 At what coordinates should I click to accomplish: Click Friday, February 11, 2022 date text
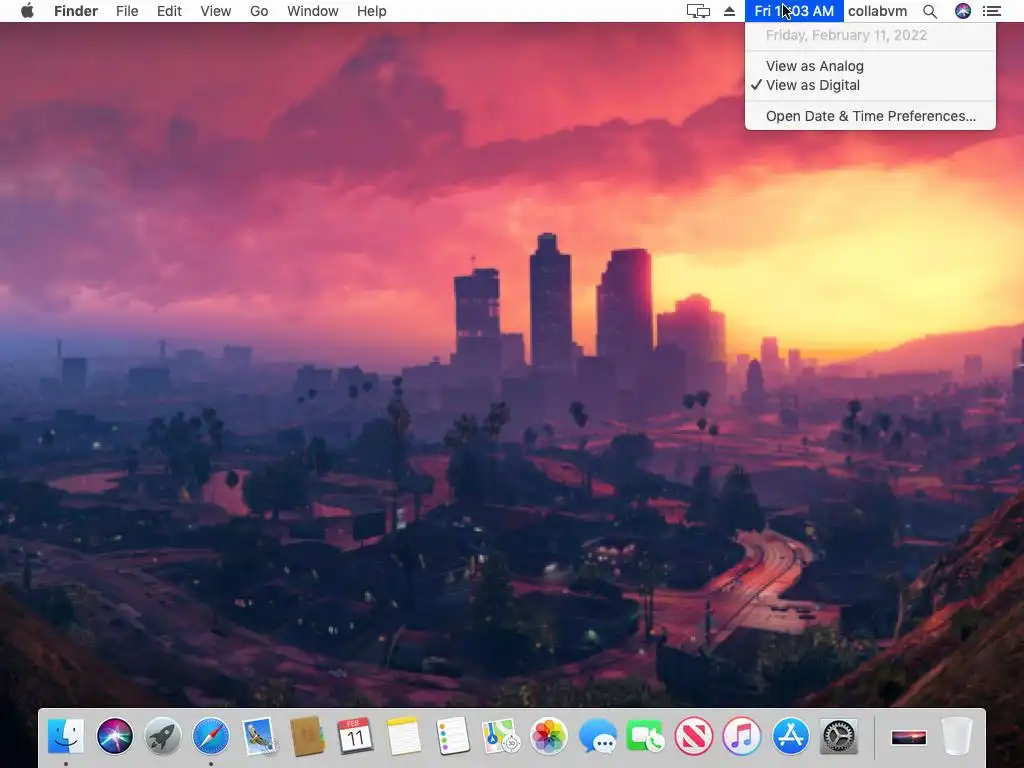click(x=846, y=35)
